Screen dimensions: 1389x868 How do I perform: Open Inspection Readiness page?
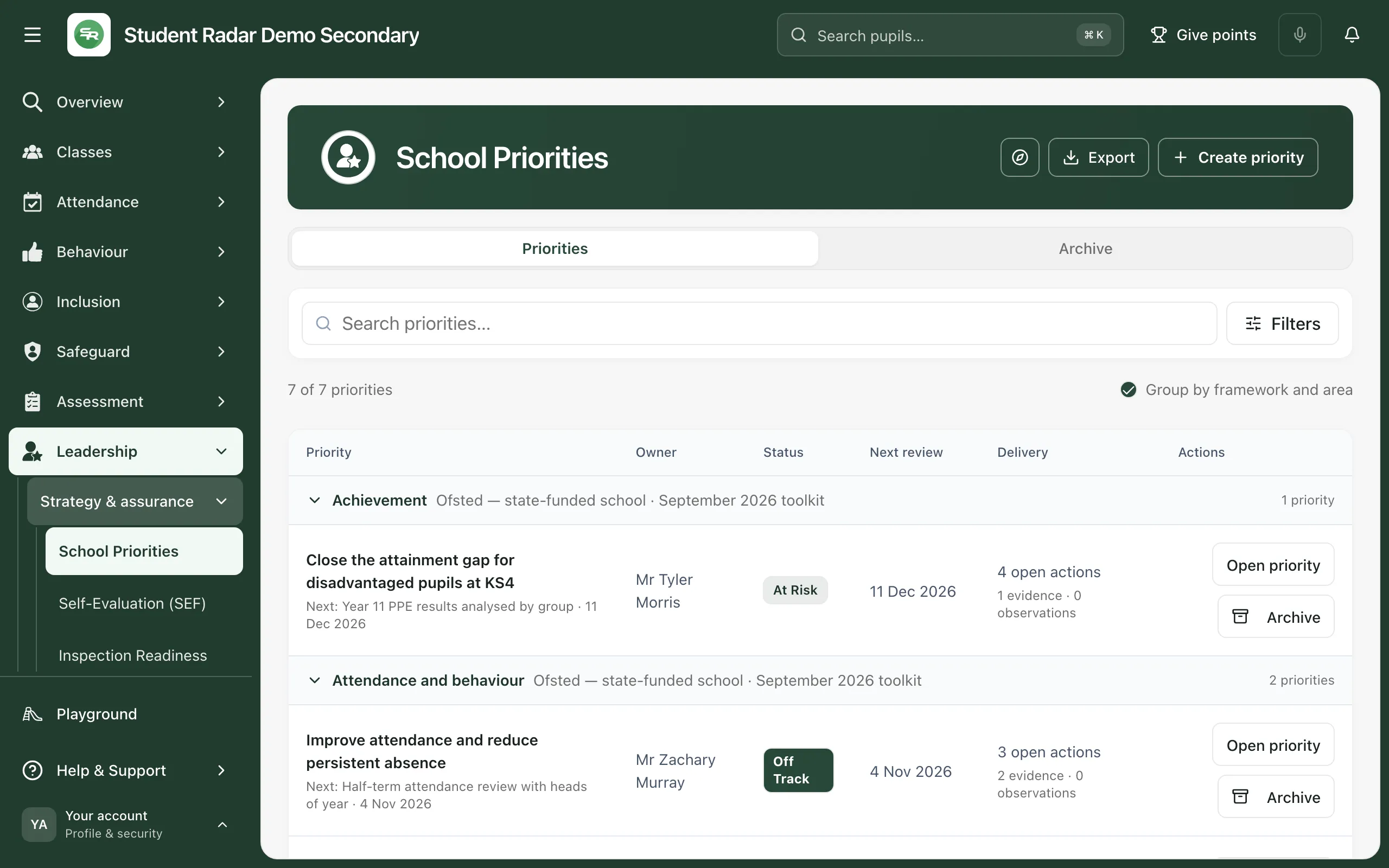[x=143, y=655]
